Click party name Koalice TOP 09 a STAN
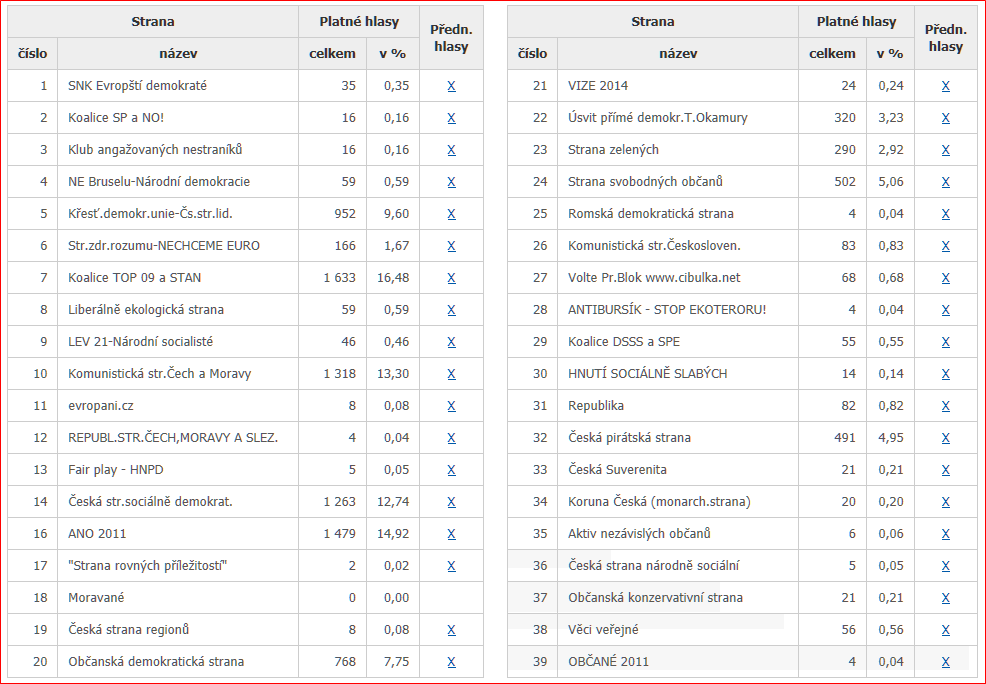 click(x=135, y=278)
